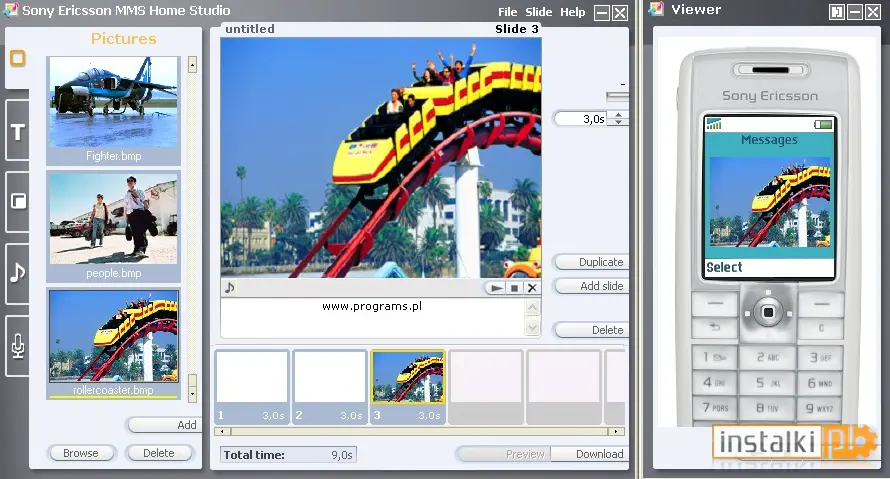Select the music note Sounds tab
The height and width of the screenshot is (479, 890).
click(x=18, y=273)
